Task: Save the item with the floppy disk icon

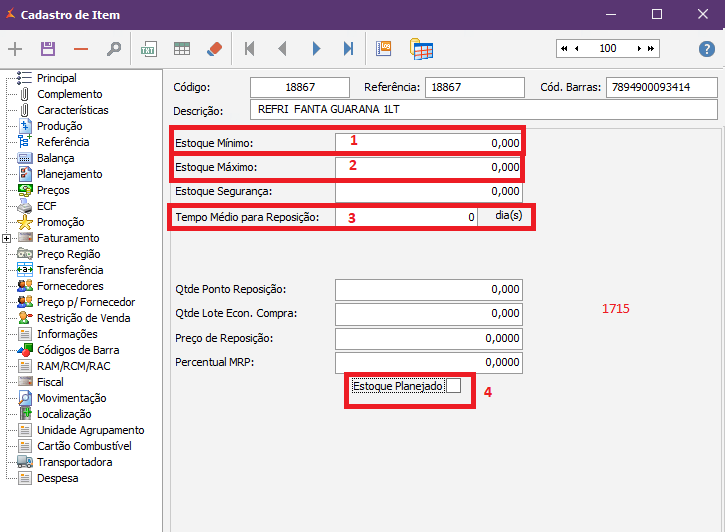Action: click(x=48, y=49)
